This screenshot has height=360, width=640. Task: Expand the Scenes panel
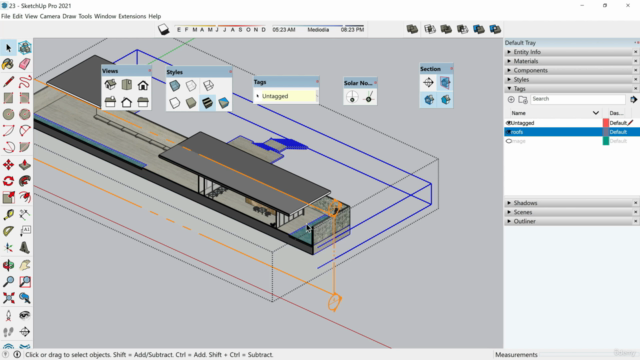point(509,212)
